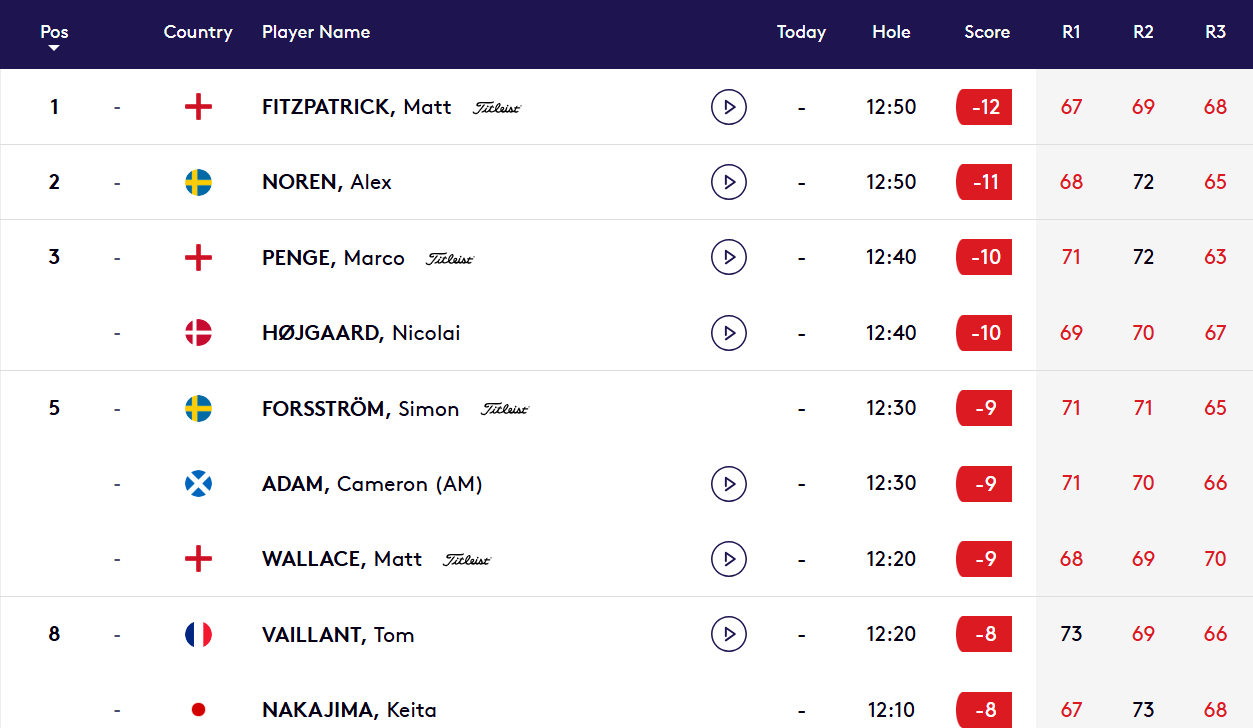Image resolution: width=1253 pixels, height=728 pixels.
Task: Play Matt Wallace's video highlights
Action: pyautogui.click(x=729, y=558)
